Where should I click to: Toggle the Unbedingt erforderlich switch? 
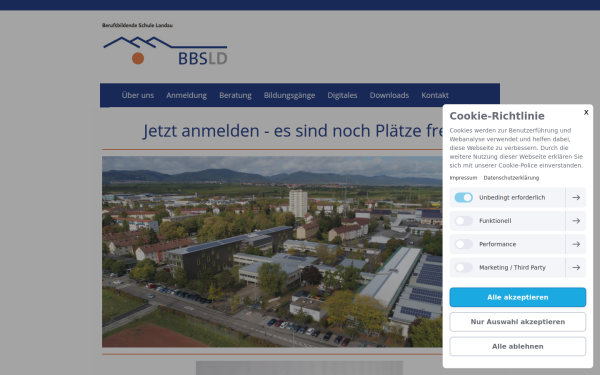(x=463, y=197)
